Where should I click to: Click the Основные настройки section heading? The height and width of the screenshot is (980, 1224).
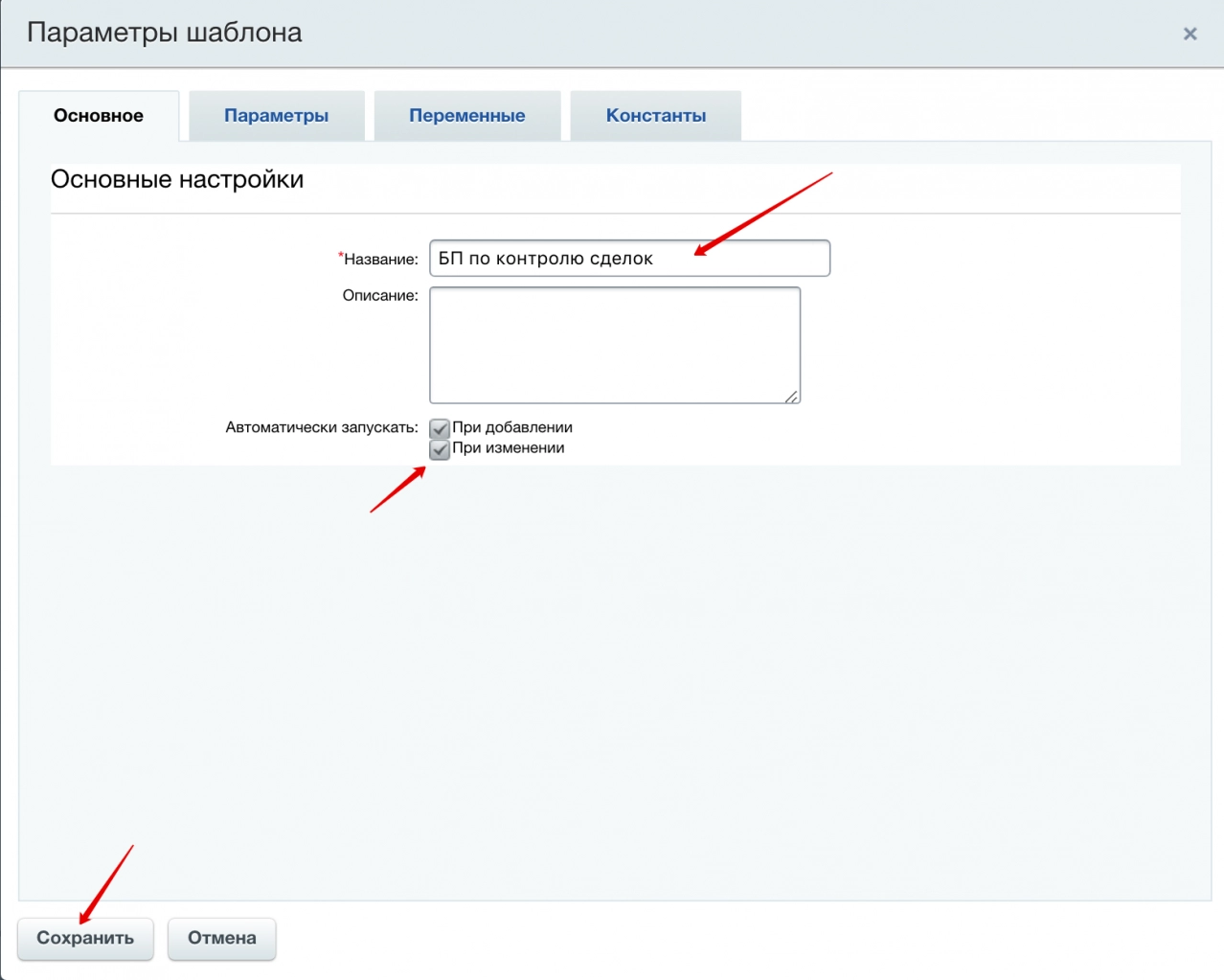[x=177, y=180]
